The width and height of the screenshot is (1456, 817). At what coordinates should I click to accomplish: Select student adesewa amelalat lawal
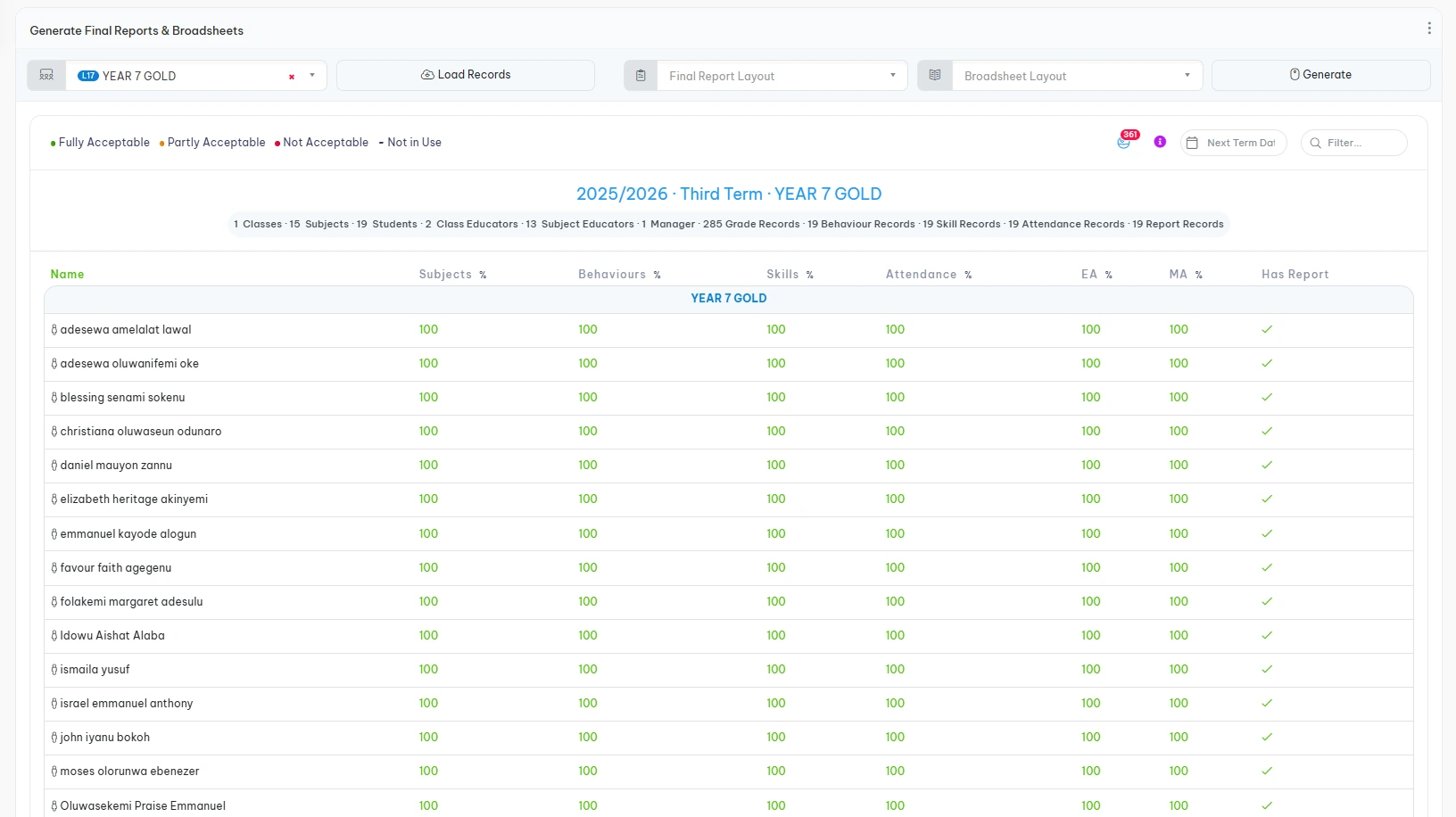click(x=126, y=330)
